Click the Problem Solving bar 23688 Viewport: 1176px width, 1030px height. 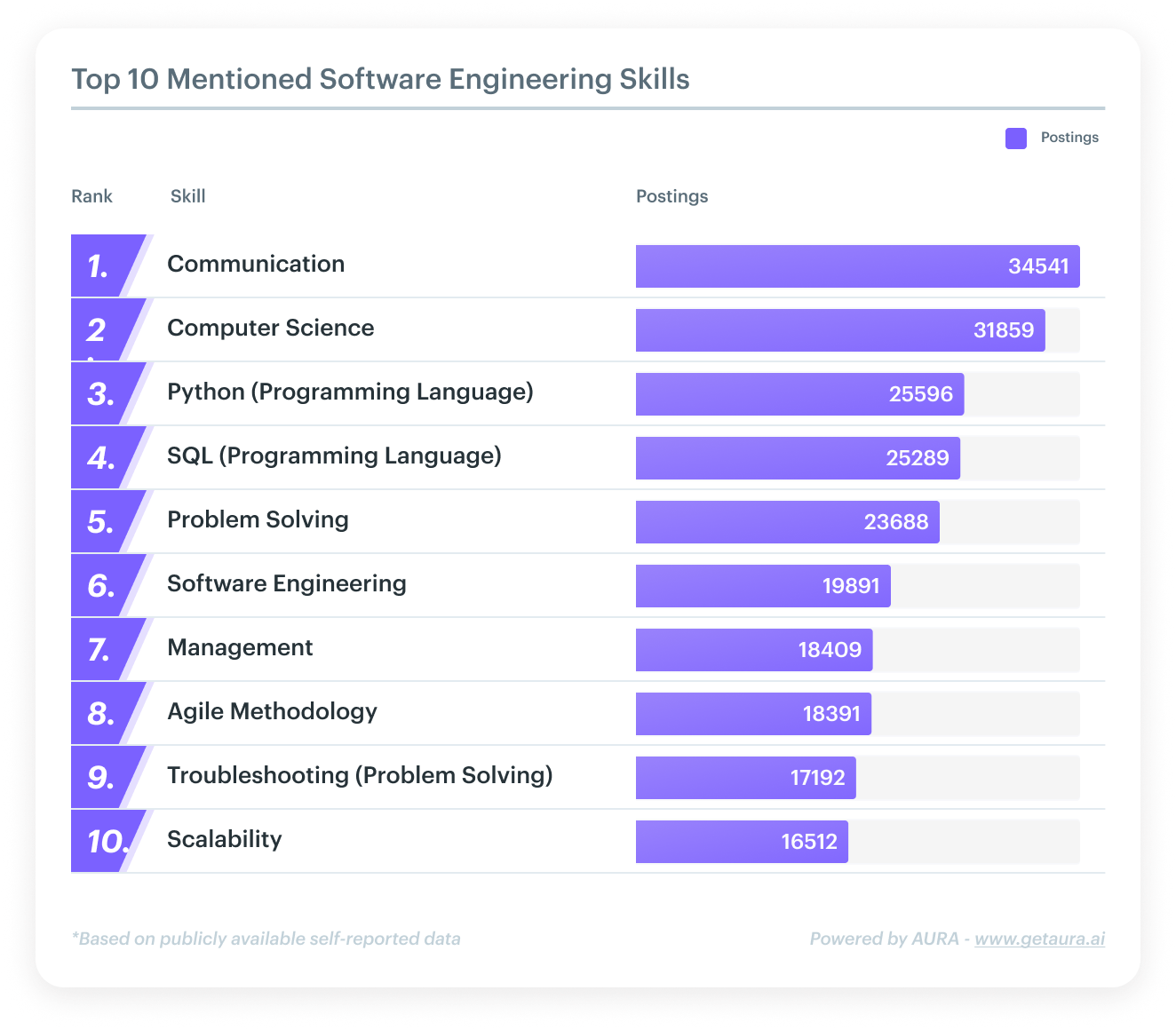pos(787,522)
